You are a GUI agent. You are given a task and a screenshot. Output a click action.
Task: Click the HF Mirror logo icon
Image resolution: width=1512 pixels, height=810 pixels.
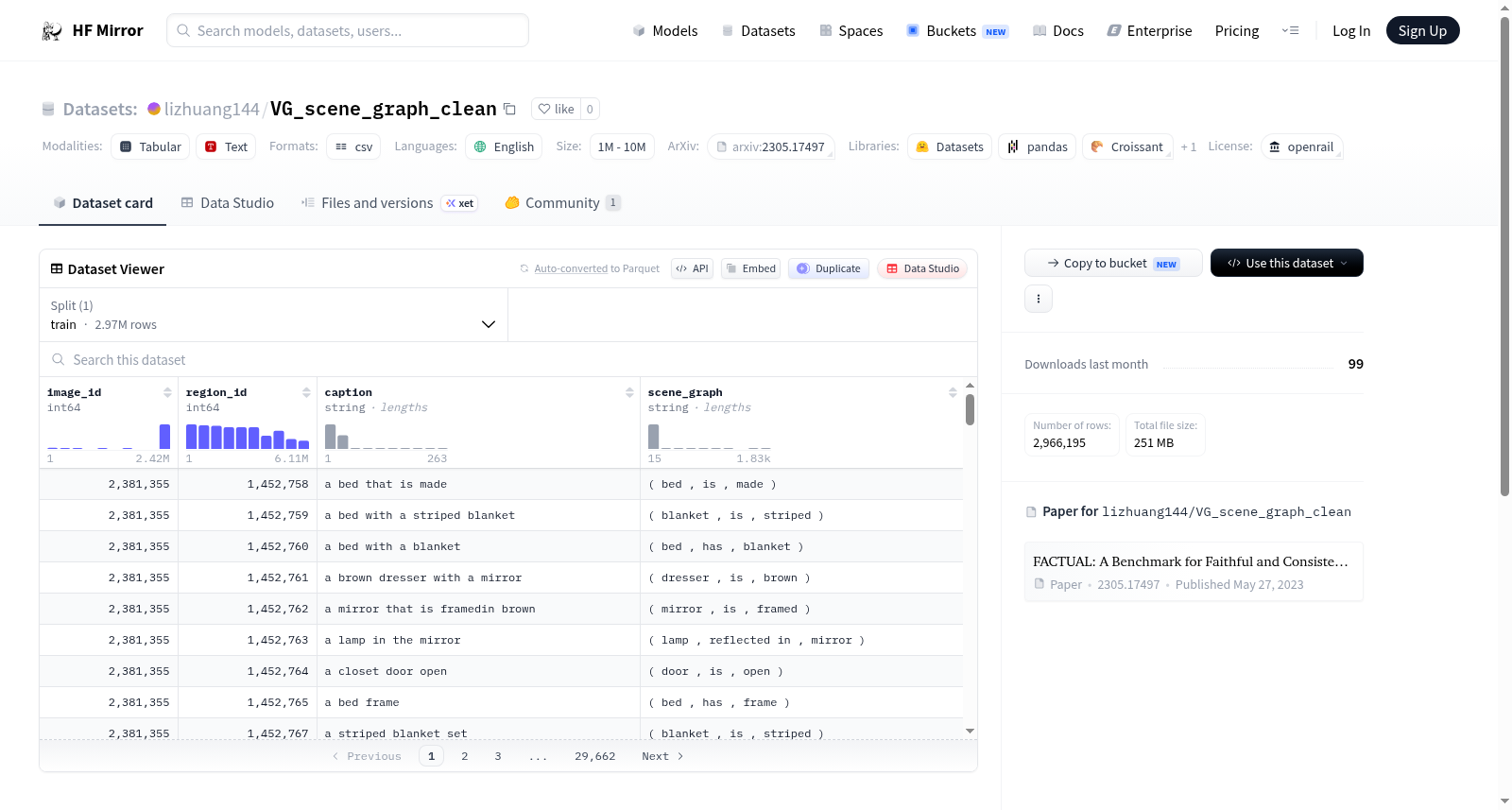(x=52, y=31)
